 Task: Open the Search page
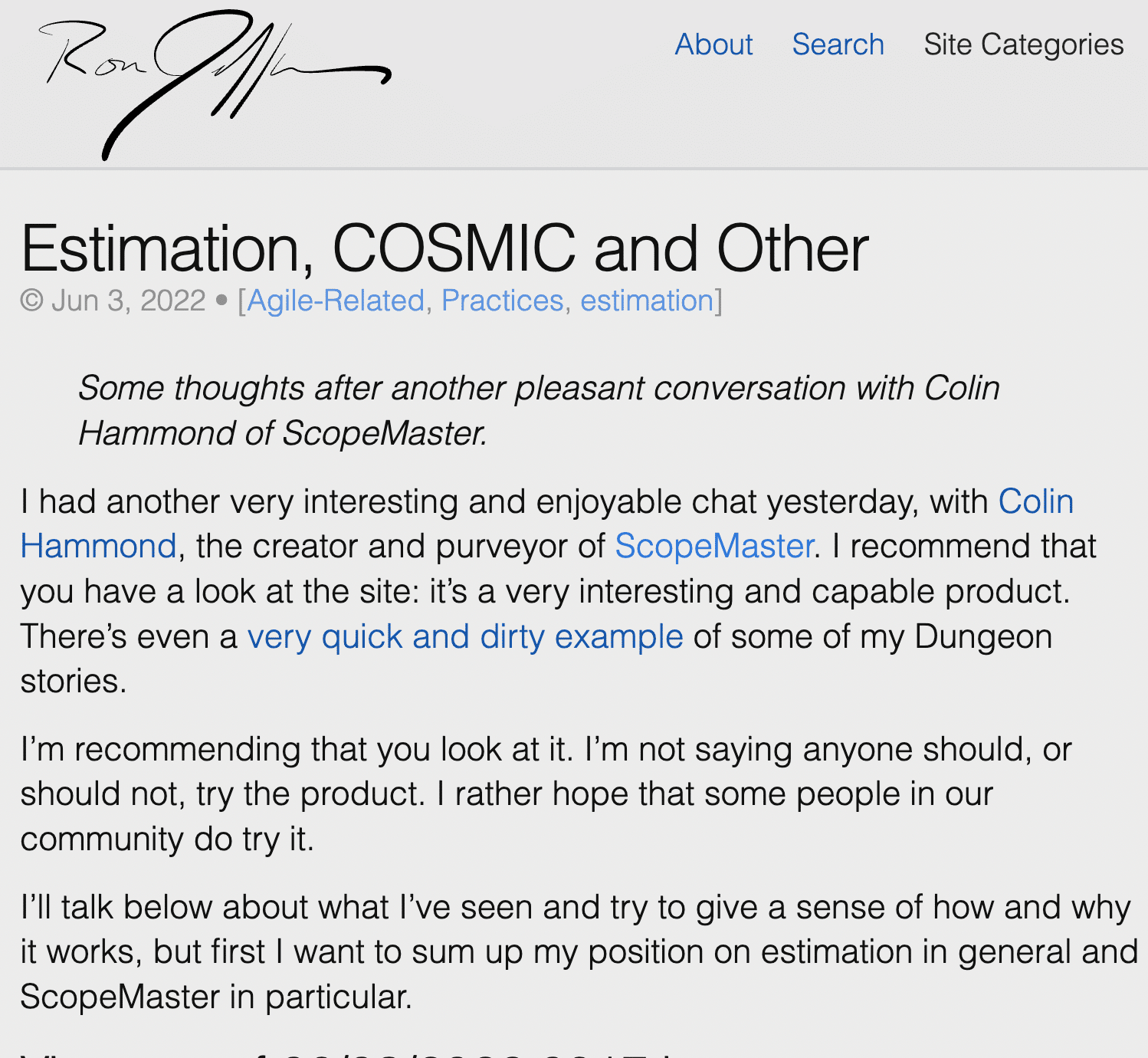click(x=838, y=44)
